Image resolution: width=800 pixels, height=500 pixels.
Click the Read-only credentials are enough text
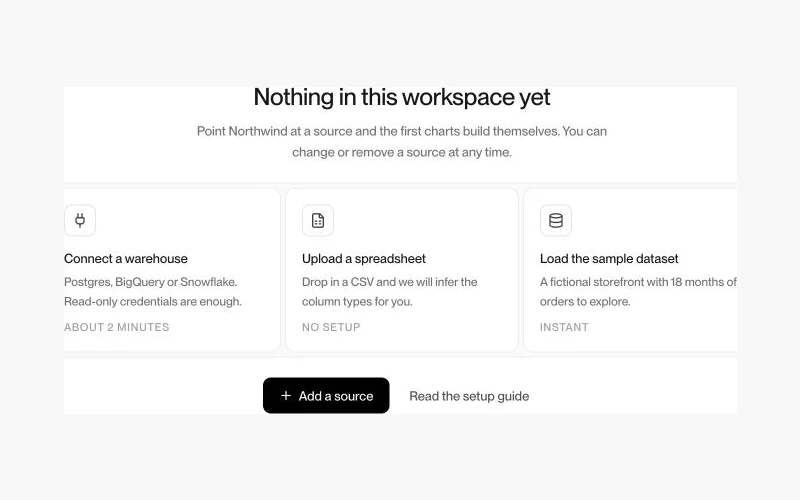[x=153, y=302]
